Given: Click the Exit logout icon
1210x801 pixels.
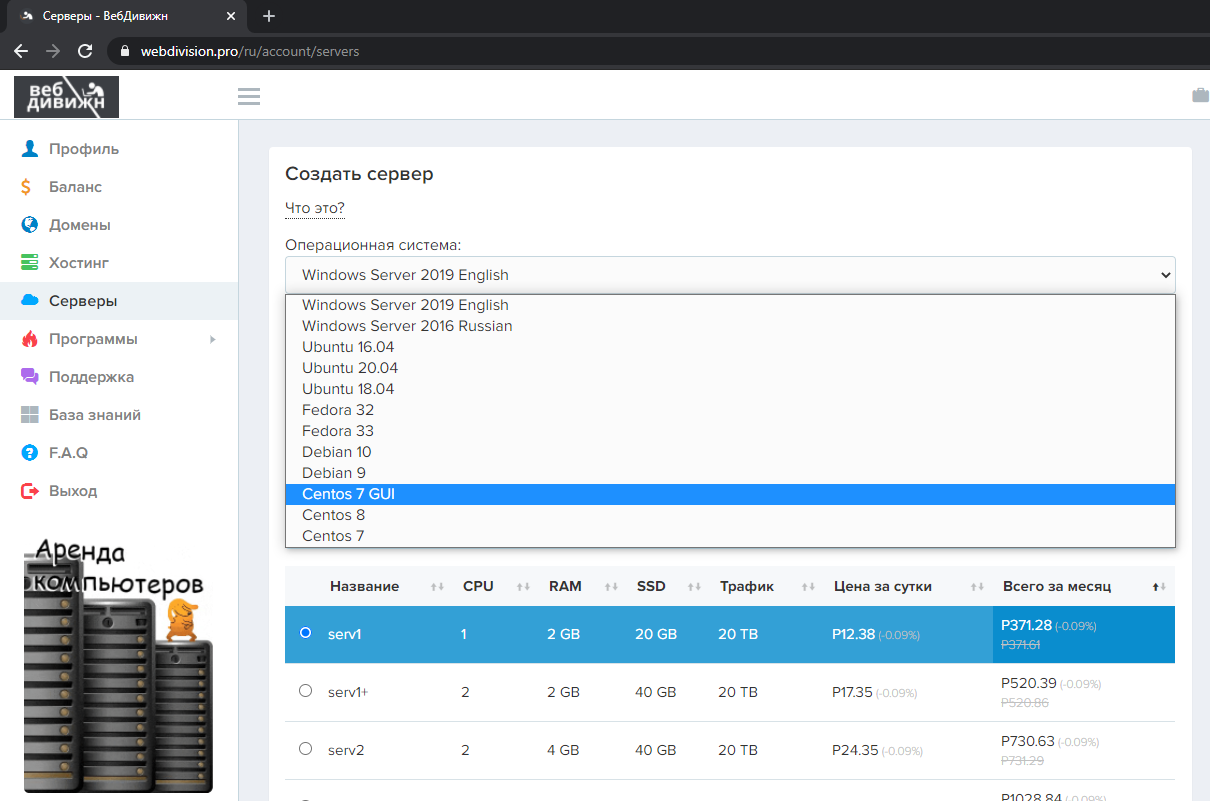Looking at the screenshot, I should pos(30,491).
